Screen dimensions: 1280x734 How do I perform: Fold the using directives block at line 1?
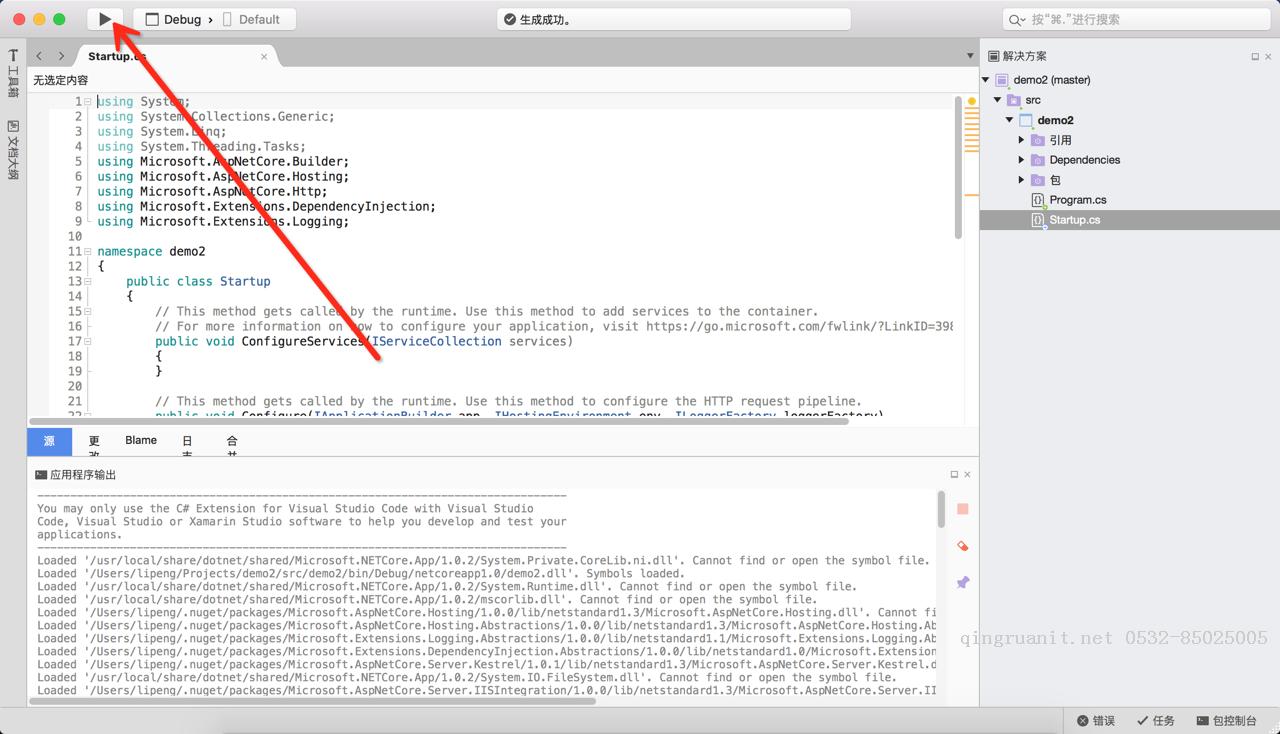point(88,101)
